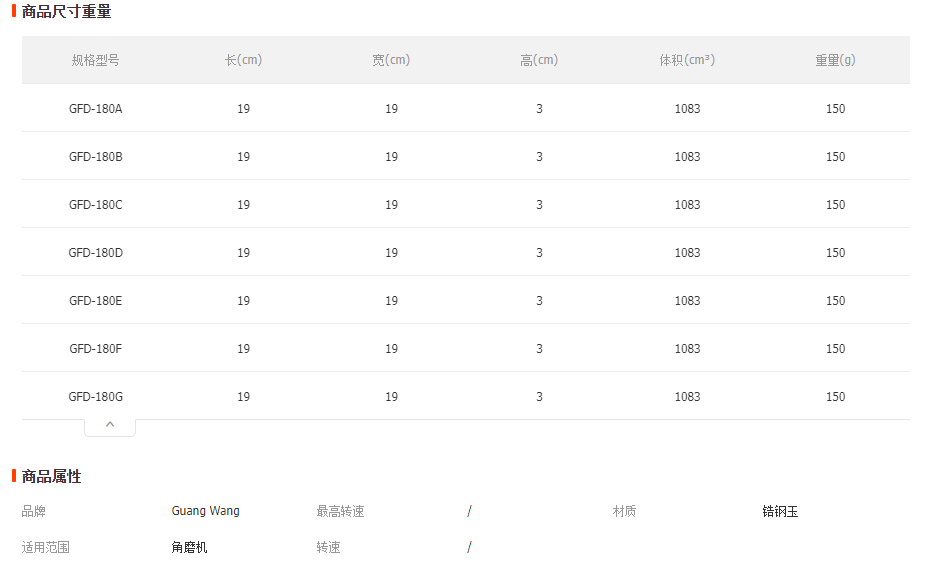Select the GFD-180B model cell

point(96,157)
